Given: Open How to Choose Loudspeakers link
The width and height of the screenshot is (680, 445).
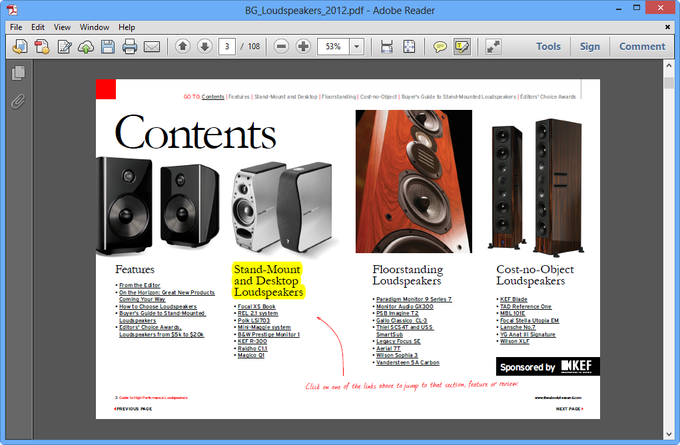Looking at the screenshot, I should tap(158, 307).
